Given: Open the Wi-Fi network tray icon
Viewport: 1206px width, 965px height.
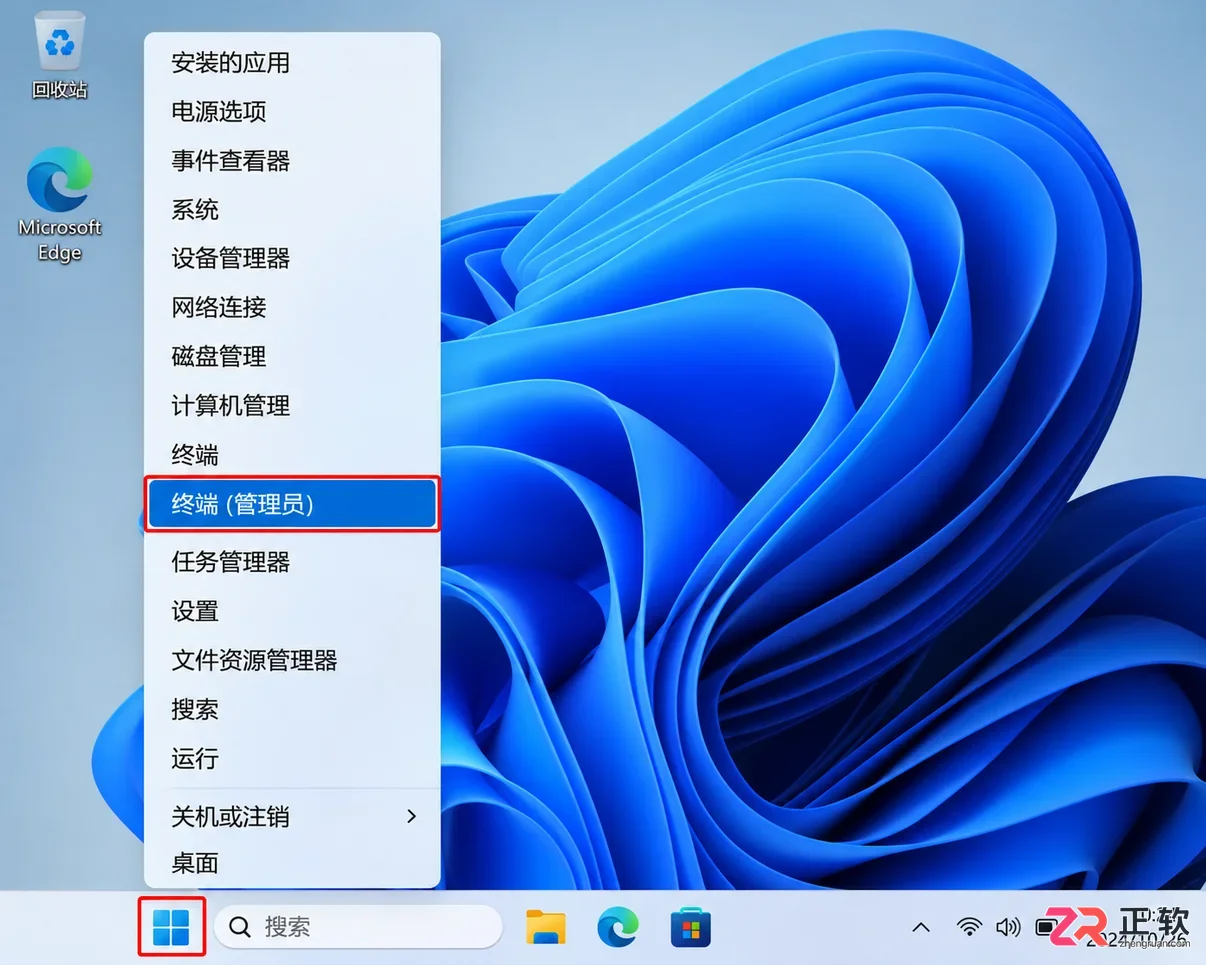Looking at the screenshot, I should pyautogui.click(x=969, y=927).
